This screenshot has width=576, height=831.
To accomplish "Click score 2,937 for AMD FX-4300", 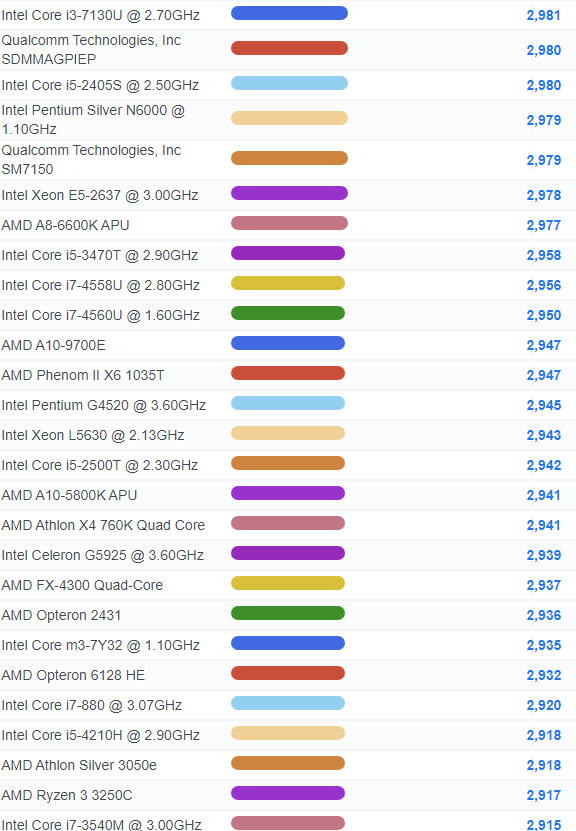I will 544,585.
